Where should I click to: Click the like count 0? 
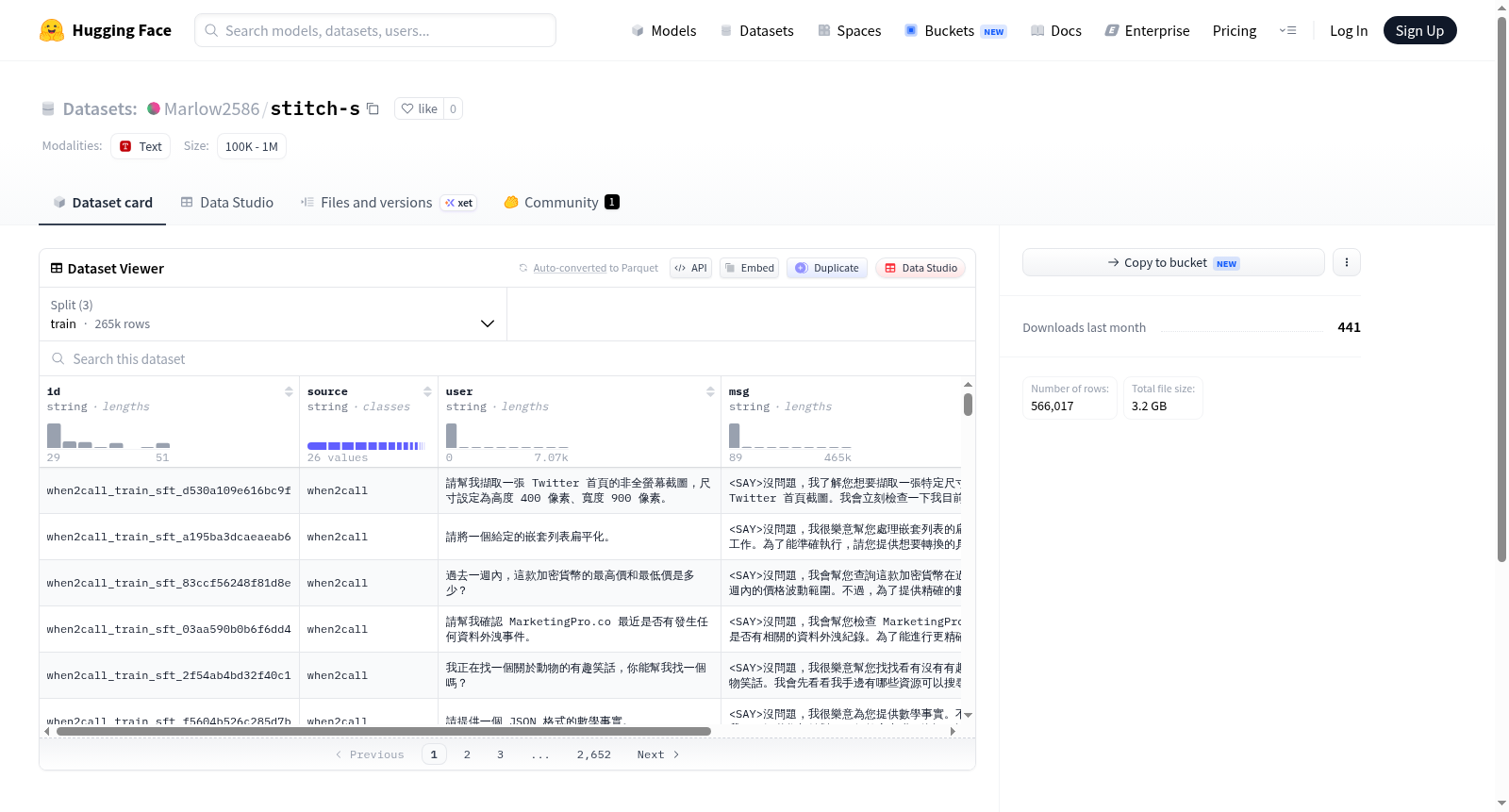coord(453,108)
